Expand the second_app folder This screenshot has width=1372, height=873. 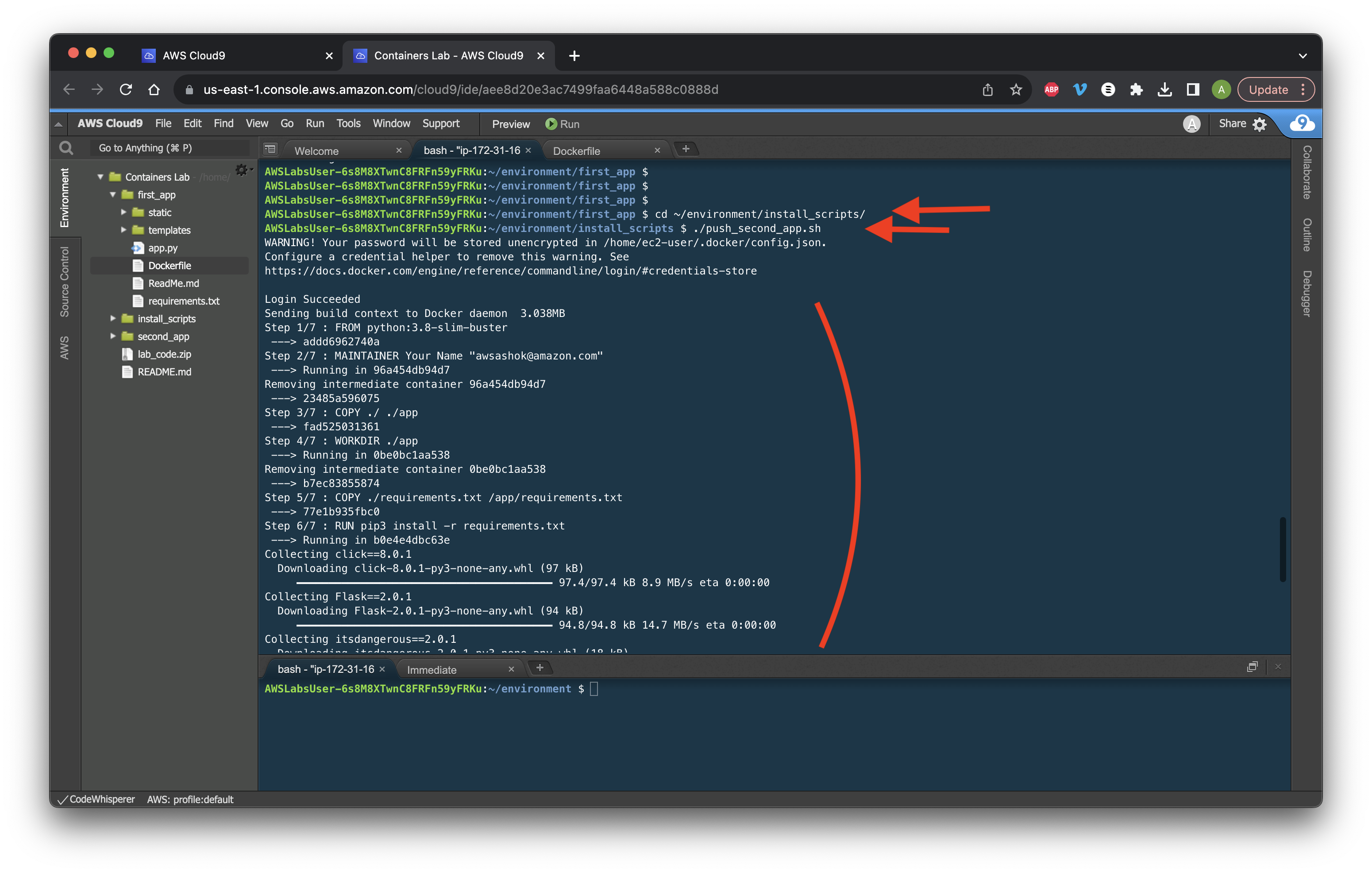[x=113, y=336]
